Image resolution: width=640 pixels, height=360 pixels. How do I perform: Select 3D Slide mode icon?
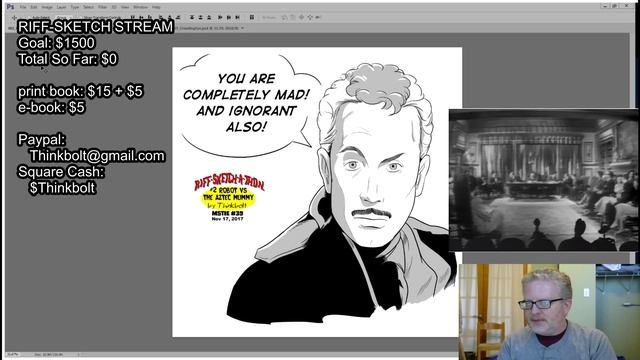coord(310,18)
